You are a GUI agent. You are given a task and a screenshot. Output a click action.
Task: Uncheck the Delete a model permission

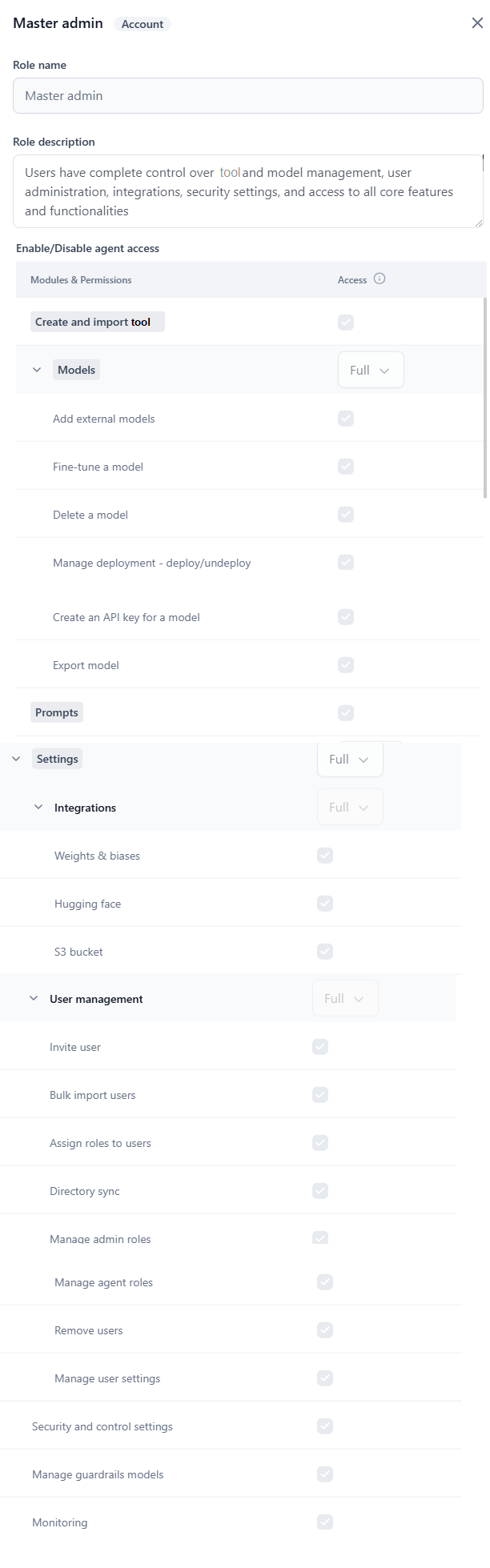tap(346, 515)
